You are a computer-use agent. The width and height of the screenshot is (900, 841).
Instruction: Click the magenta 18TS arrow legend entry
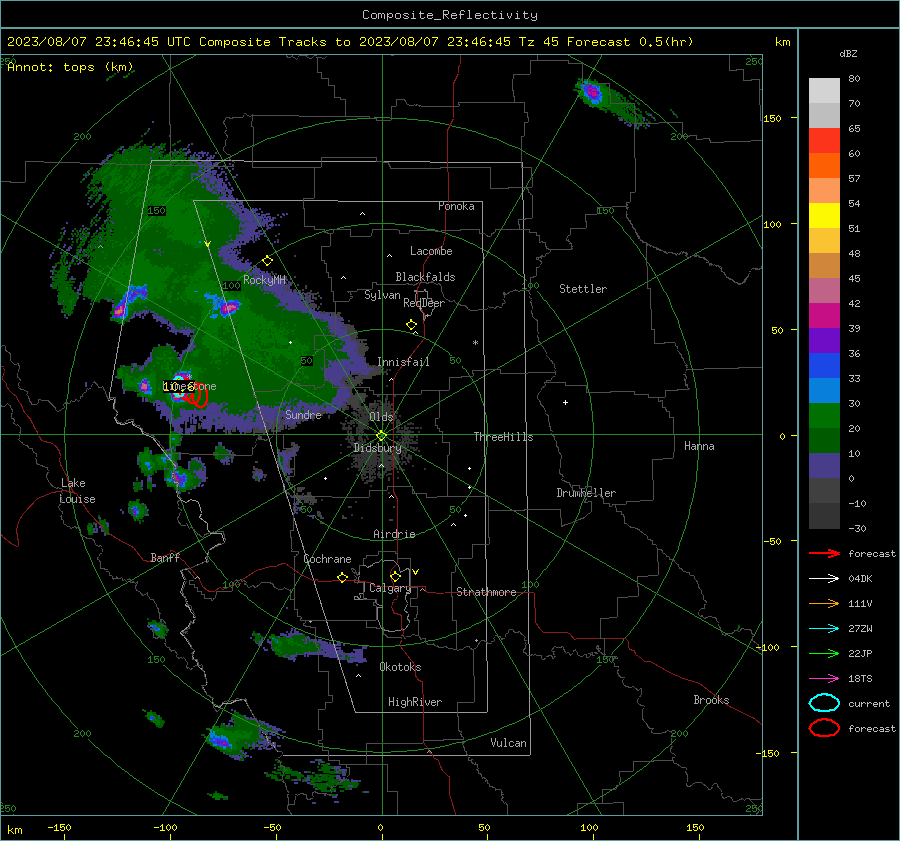(824, 679)
